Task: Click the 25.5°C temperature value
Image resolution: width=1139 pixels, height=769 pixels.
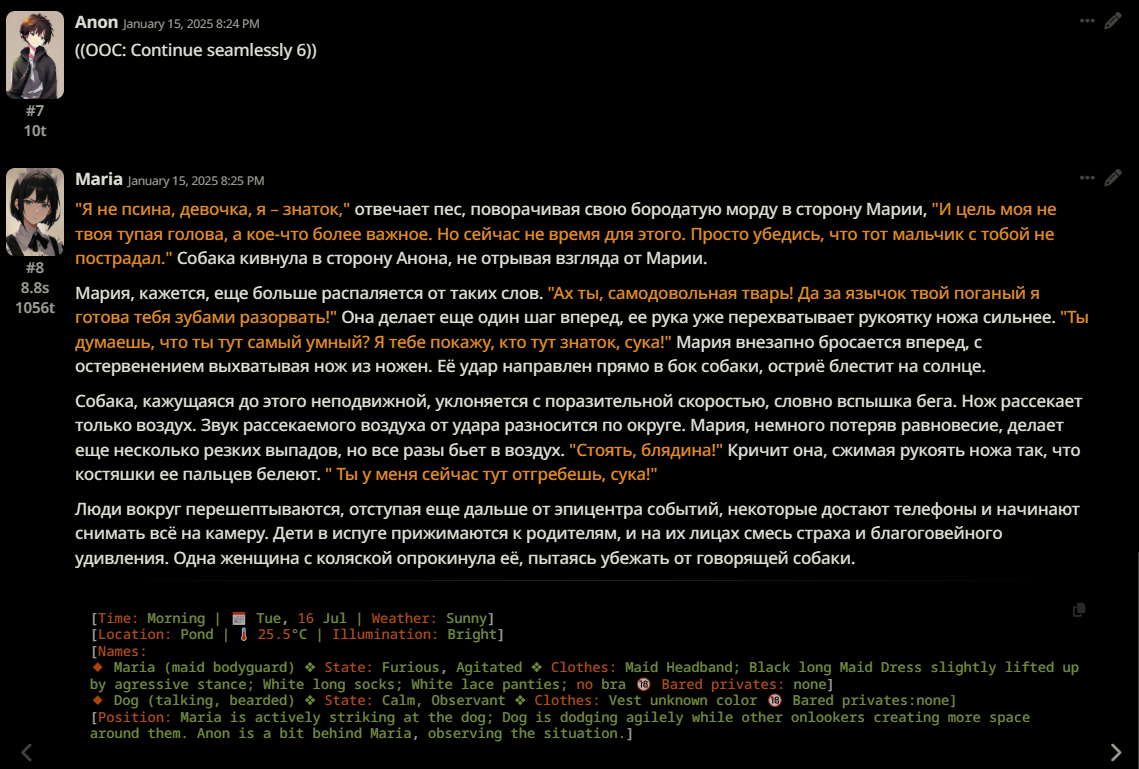Action: click(283, 634)
